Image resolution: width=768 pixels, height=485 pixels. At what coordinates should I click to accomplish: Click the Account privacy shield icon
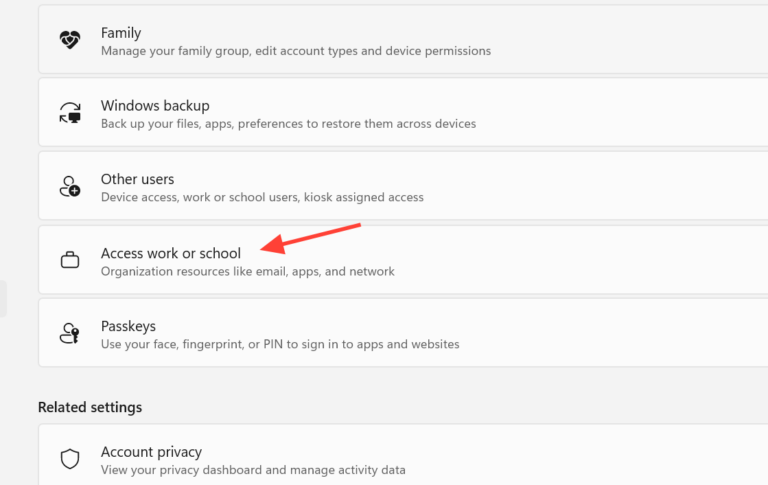click(70, 459)
